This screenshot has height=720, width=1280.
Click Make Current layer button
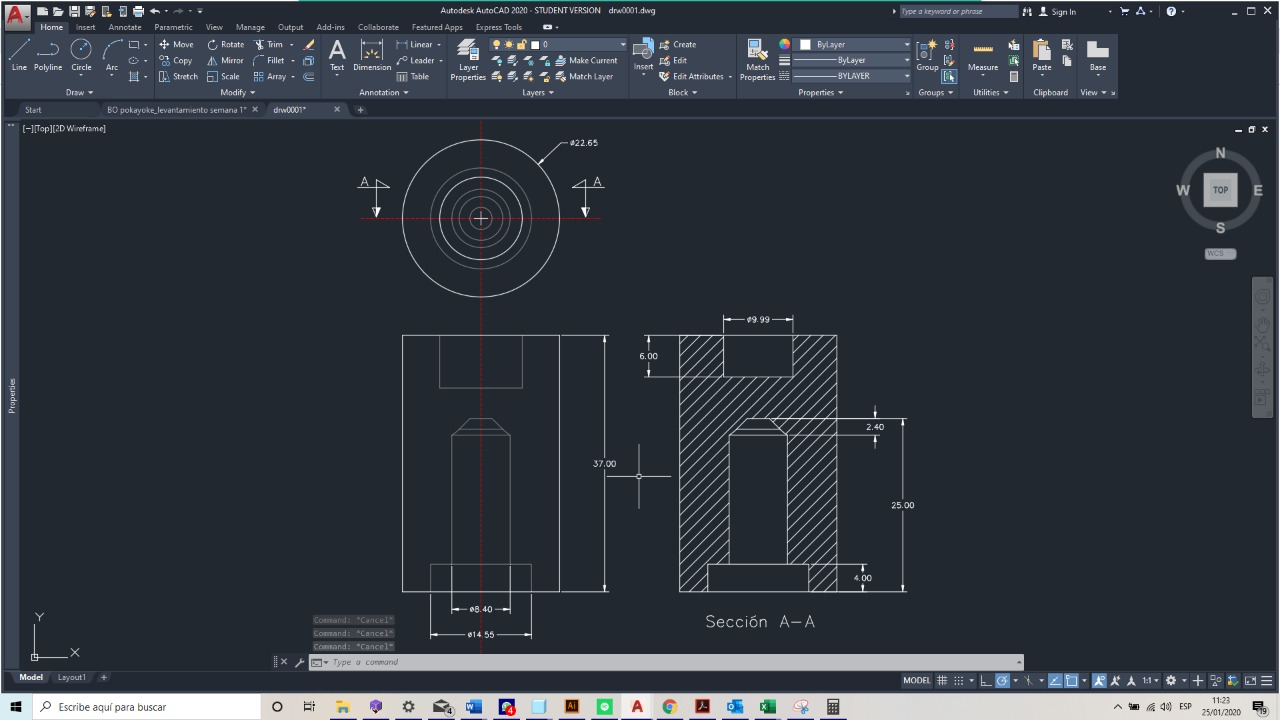[585, 60]
